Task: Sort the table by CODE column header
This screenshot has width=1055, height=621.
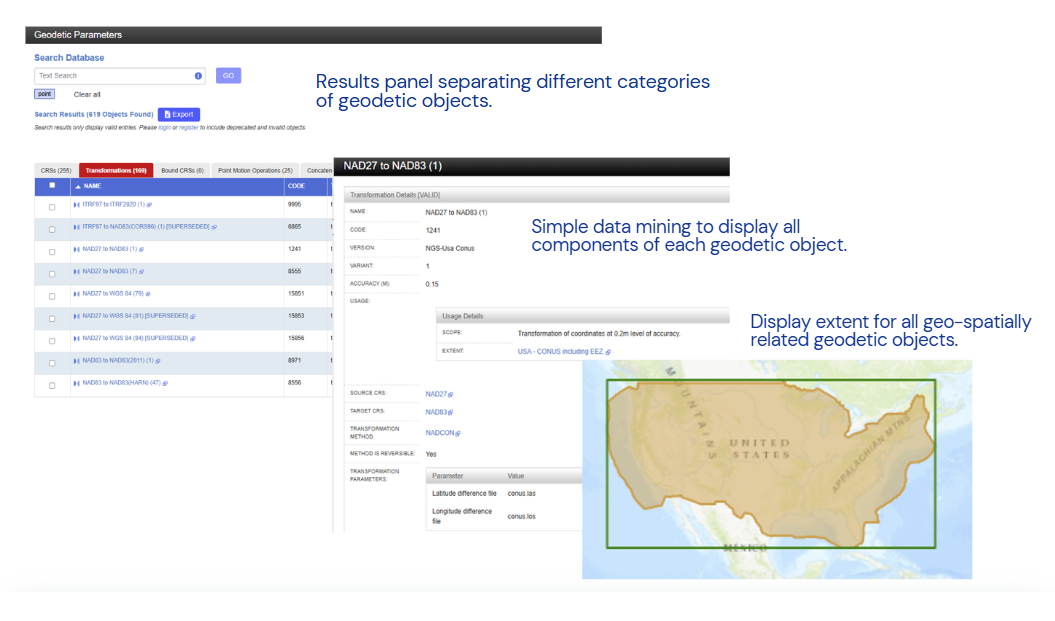Action: pos(296,186)
